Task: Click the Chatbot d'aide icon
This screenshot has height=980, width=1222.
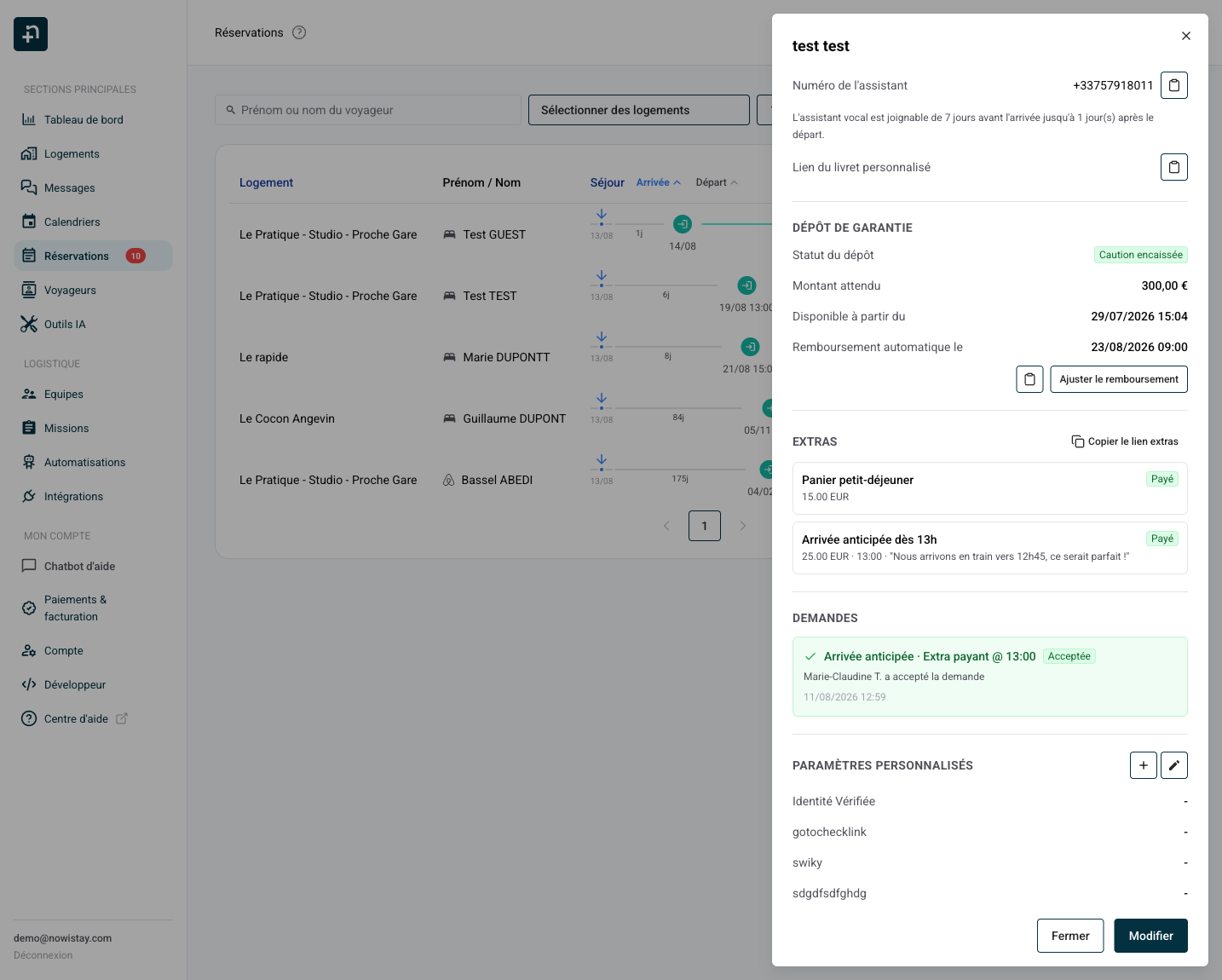Action: [x=29, y=566]
